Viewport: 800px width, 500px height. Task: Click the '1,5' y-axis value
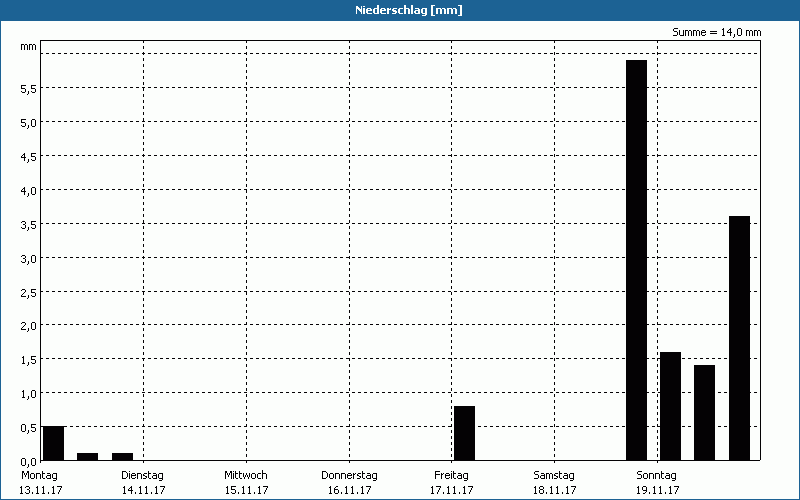tap(29, 360)
